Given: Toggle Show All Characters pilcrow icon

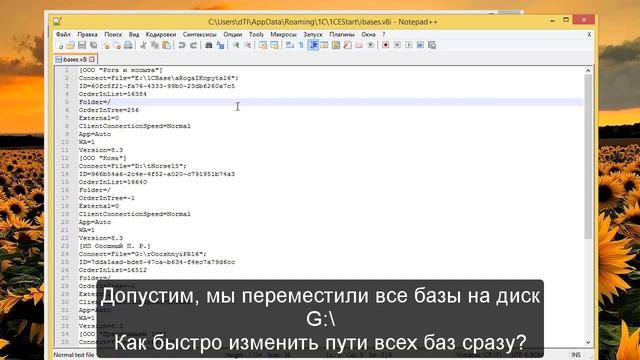Looking at the screenshot, I should tap(301, 45).
